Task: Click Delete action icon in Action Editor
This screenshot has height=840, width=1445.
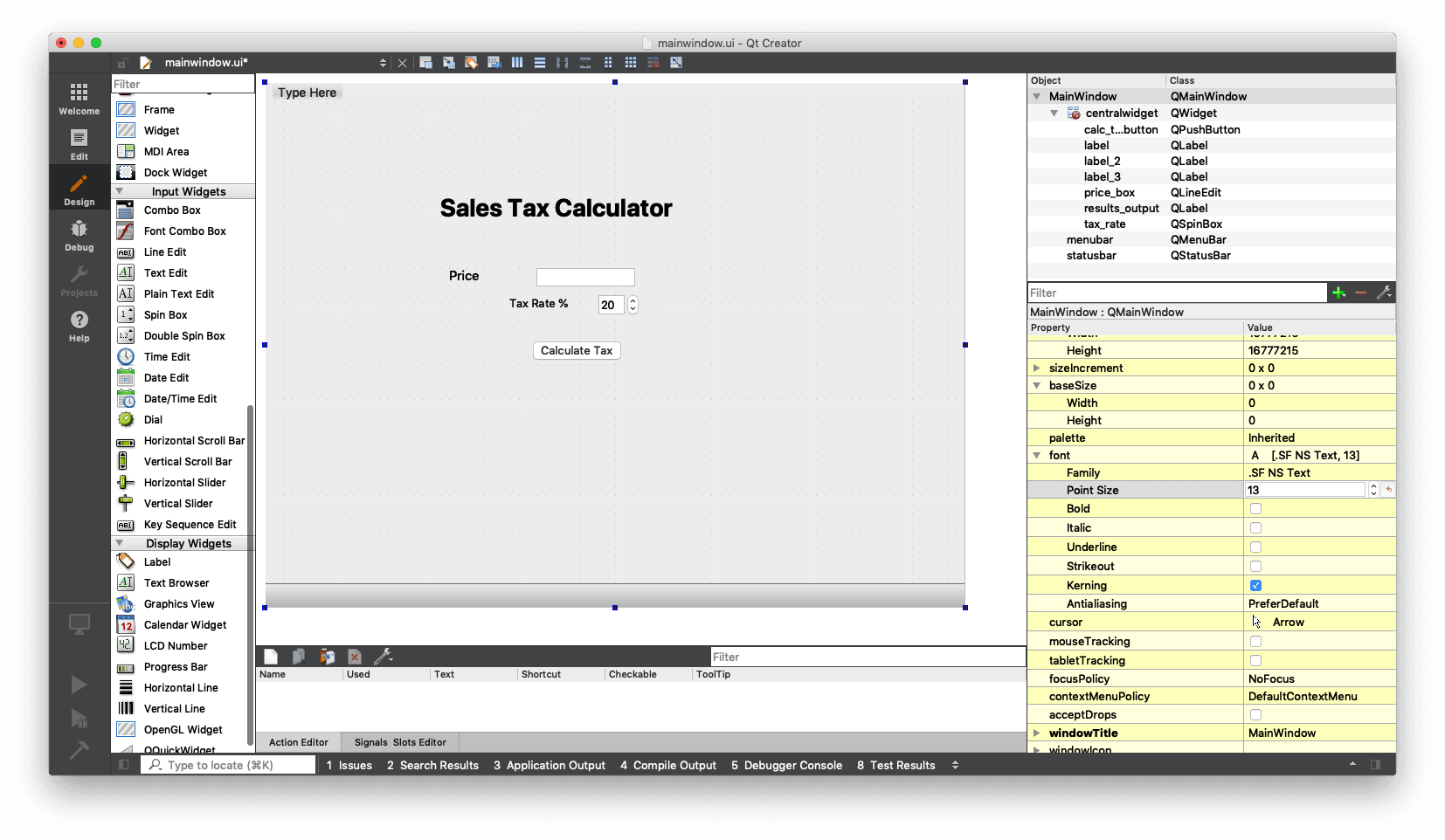Action: click(355, 657)
